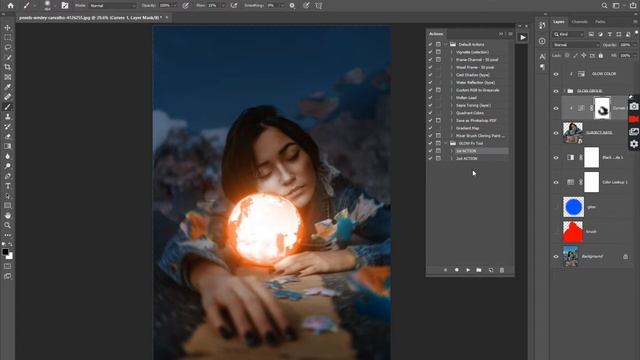This screenshot has width=640, height=360.
Task: Open the Opacity dropdown in options bar
Action: (x=175, y=5)
